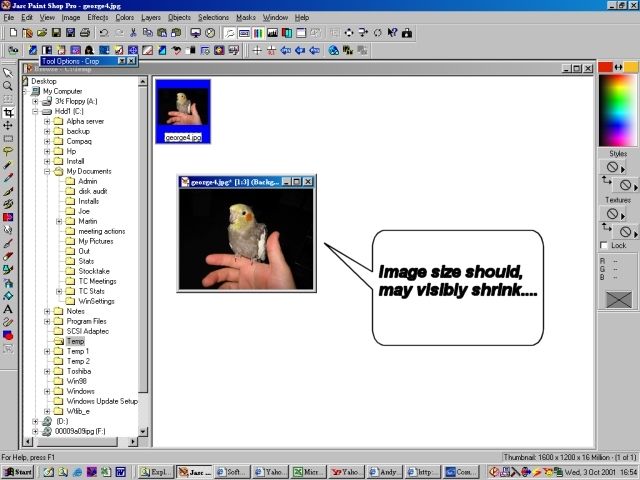This screenshot has height=480, width=640.
Task: Pick the Text tool (letter A)
Action: pos(8,309)
